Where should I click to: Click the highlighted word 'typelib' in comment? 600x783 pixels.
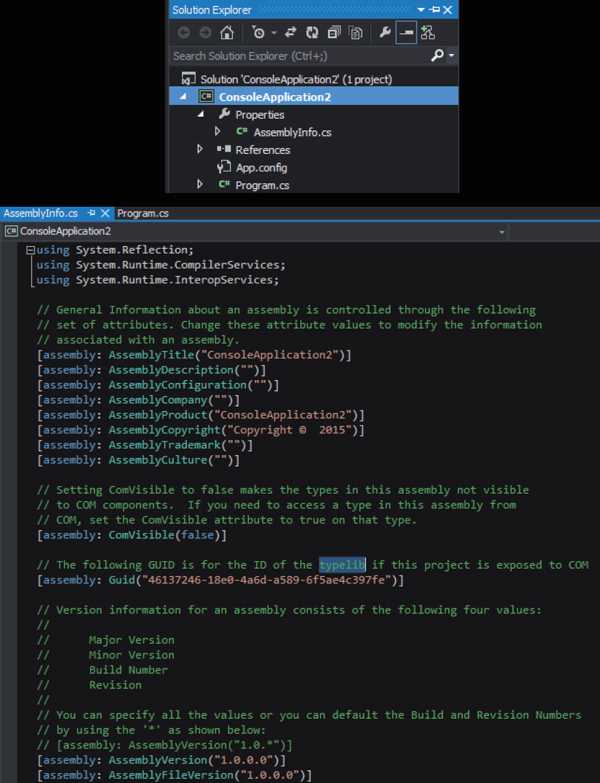[342, 565]
